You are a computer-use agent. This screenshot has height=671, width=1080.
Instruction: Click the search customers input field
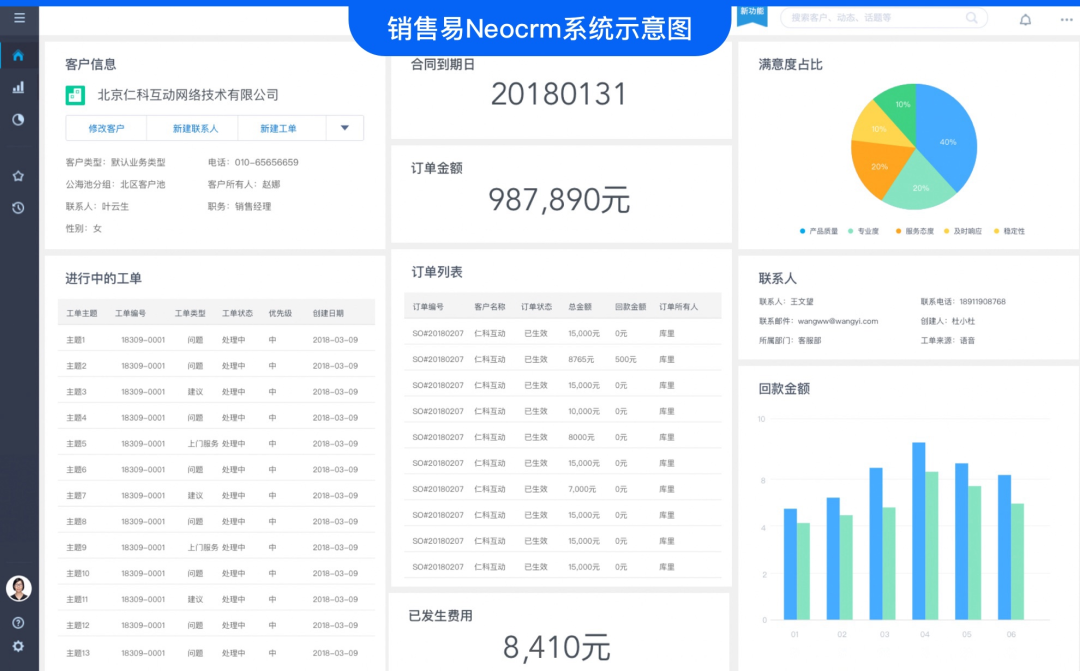tap(870, 18)
